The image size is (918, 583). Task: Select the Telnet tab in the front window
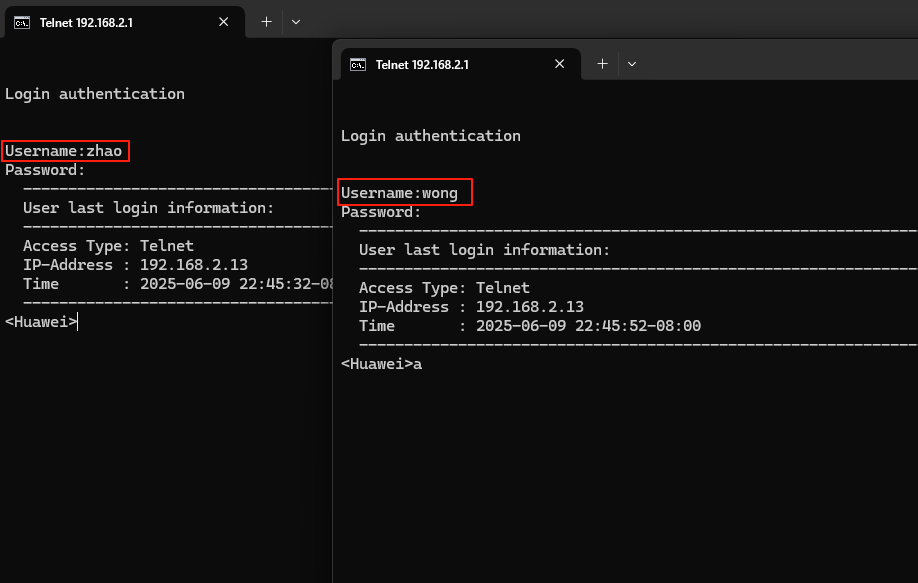[461, 64]
